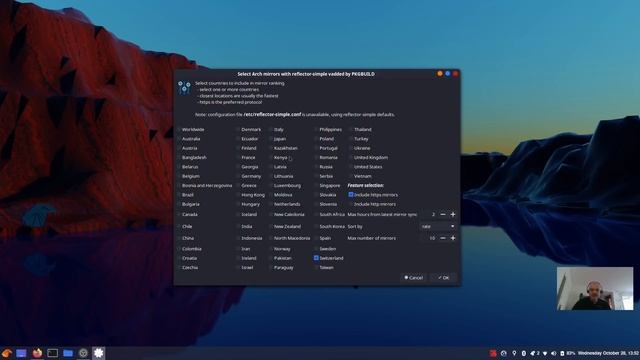The height and width of the screenshot is (360, 640).
Task: Tick the Taiwan checkbox
Action: point(316,267)
